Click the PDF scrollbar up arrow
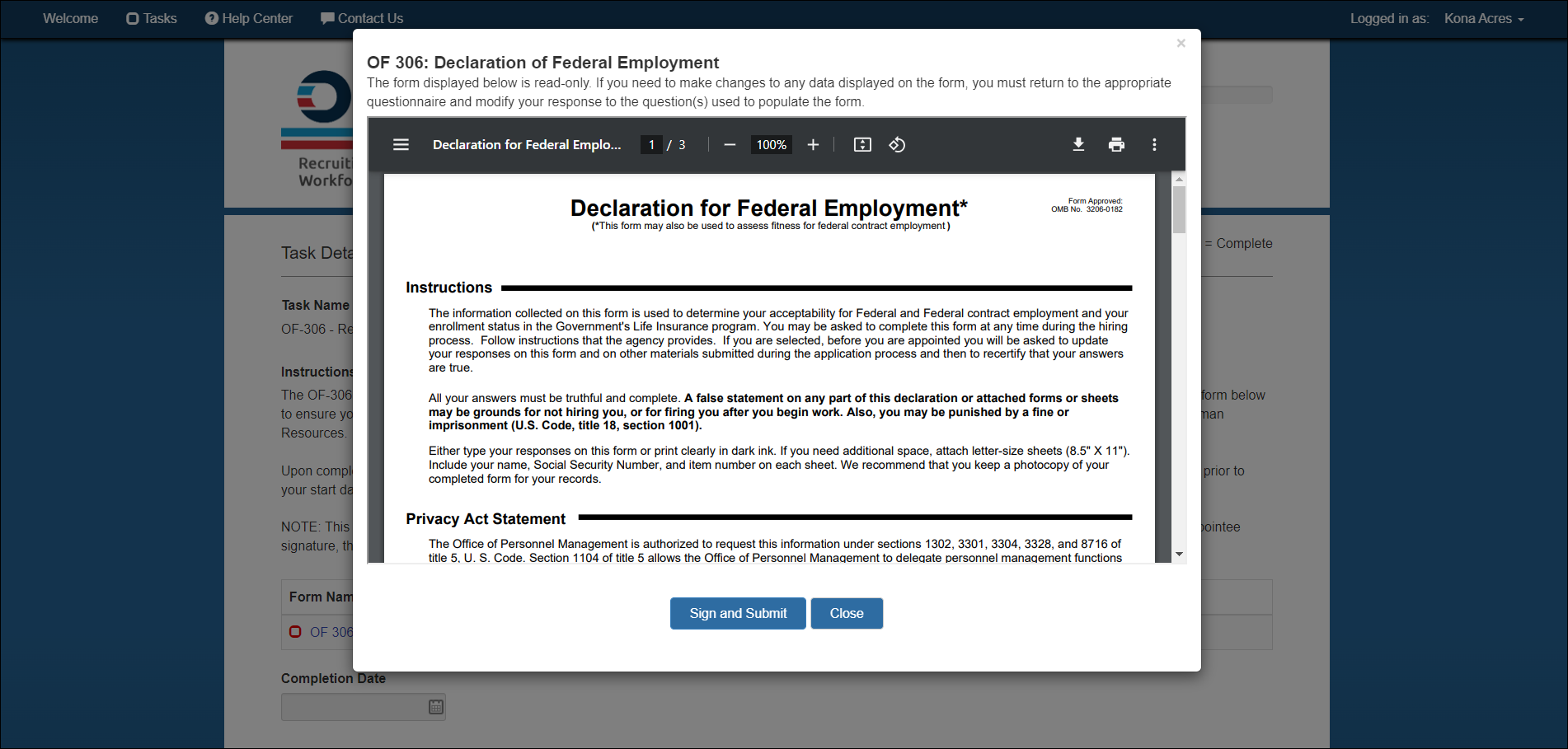Viewport: 1568px width, 749px height. 1179,179
